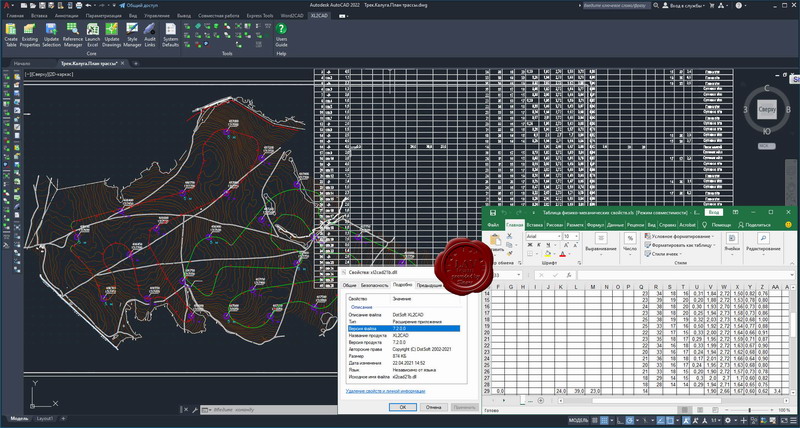Click the smiley feedback icon in Excel
Image resolution: width=800 pixels, height=428 pixels.
pos(789,224)
